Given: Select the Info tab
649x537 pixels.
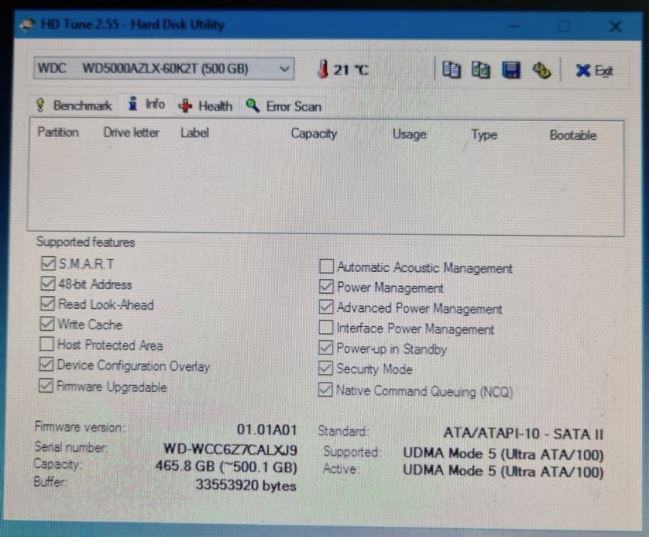Looking at the screenshot, I should click(x=147, y=104).
